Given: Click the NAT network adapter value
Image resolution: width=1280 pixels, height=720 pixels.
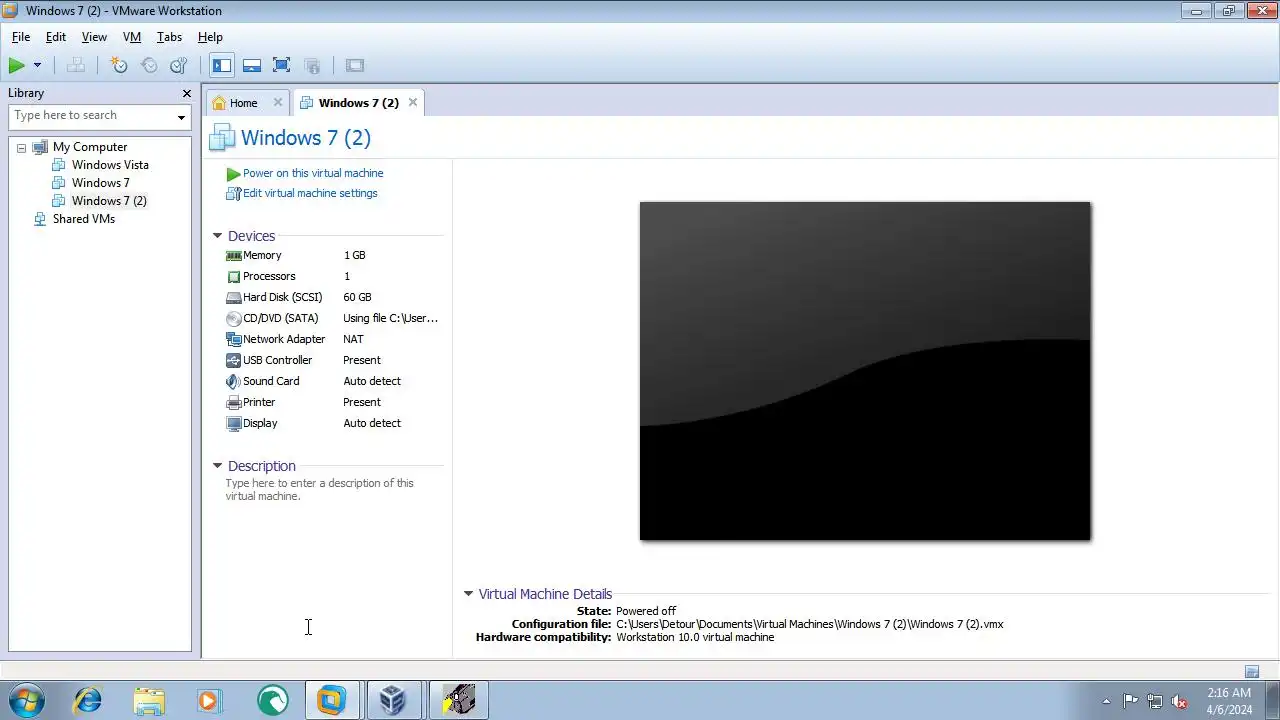Looking at the screenshot, I should [353, 339].
